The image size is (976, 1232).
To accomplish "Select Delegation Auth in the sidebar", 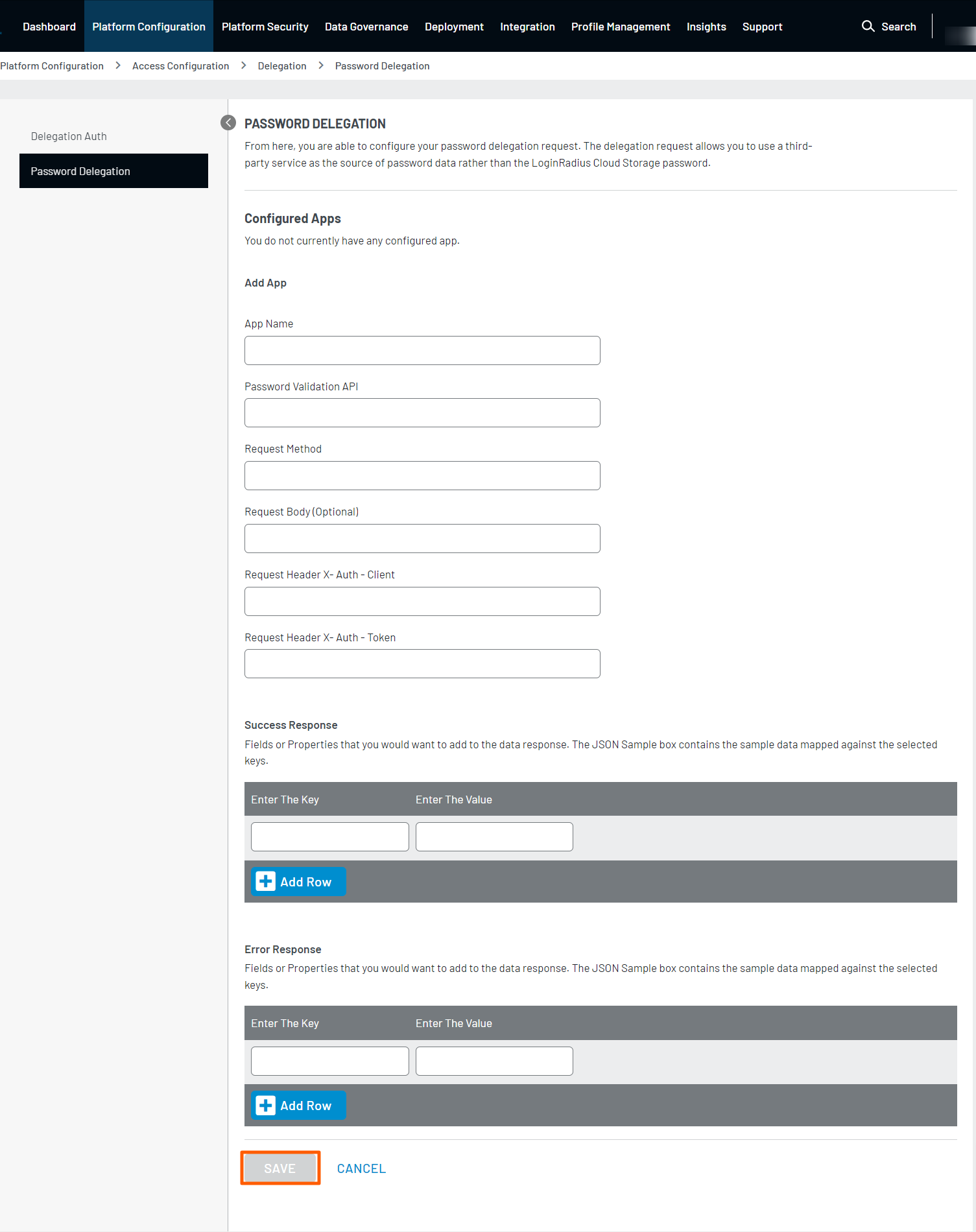I will pyautogui.click(x=69, y=136).
